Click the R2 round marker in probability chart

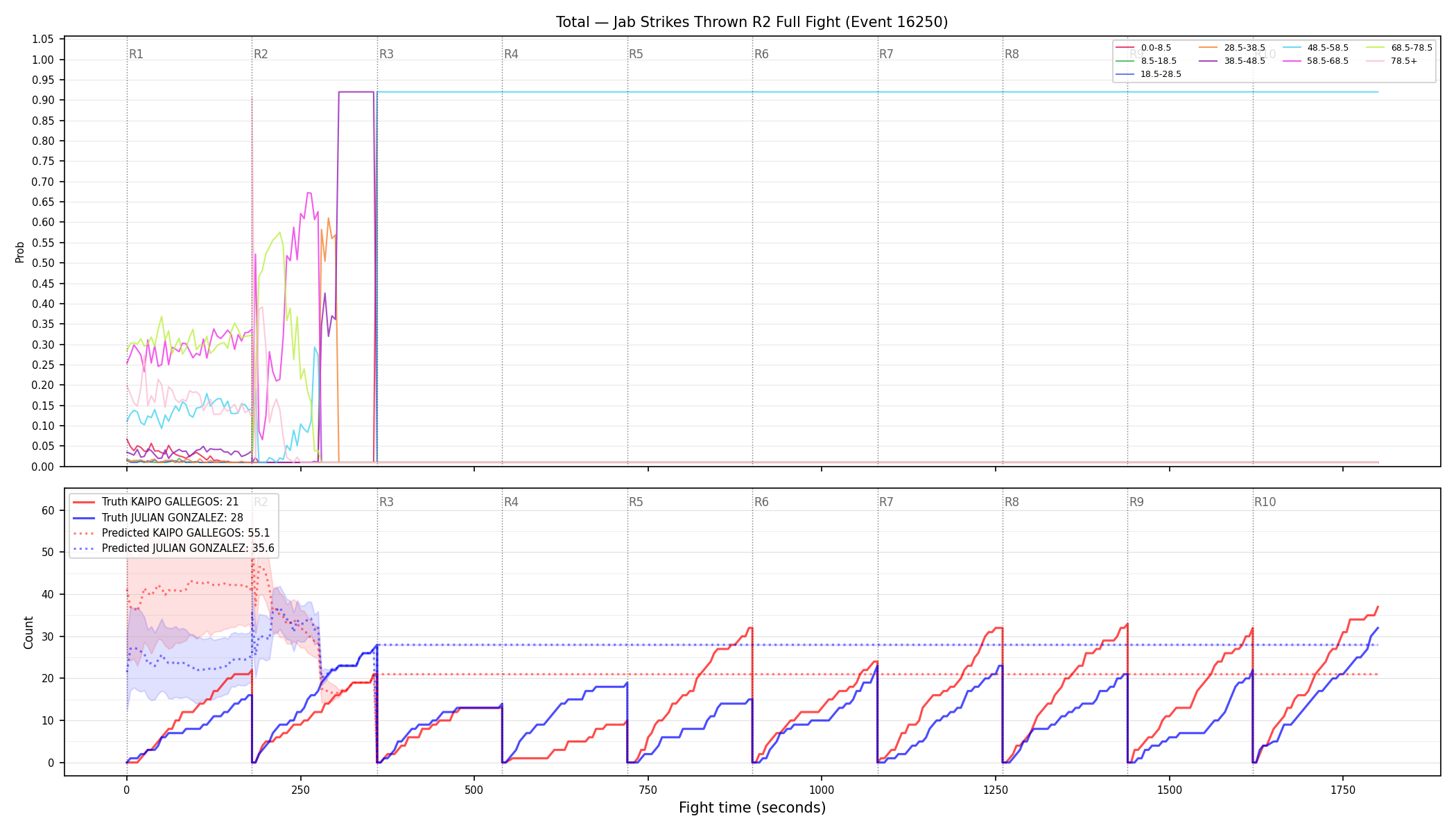coord(261,54)
